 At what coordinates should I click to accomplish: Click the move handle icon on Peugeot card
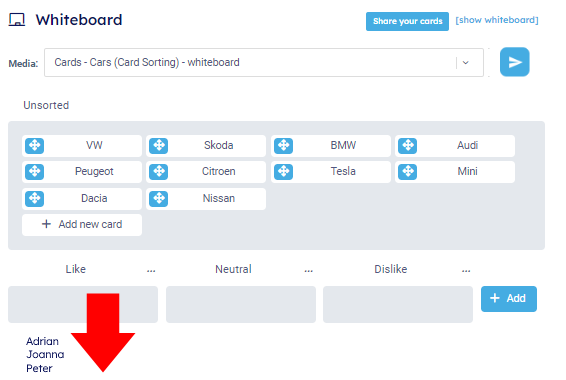[x=35, y=172]
